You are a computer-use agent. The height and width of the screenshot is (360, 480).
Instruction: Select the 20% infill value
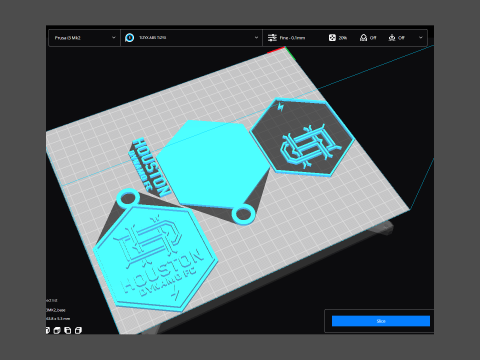click(343, 38)
